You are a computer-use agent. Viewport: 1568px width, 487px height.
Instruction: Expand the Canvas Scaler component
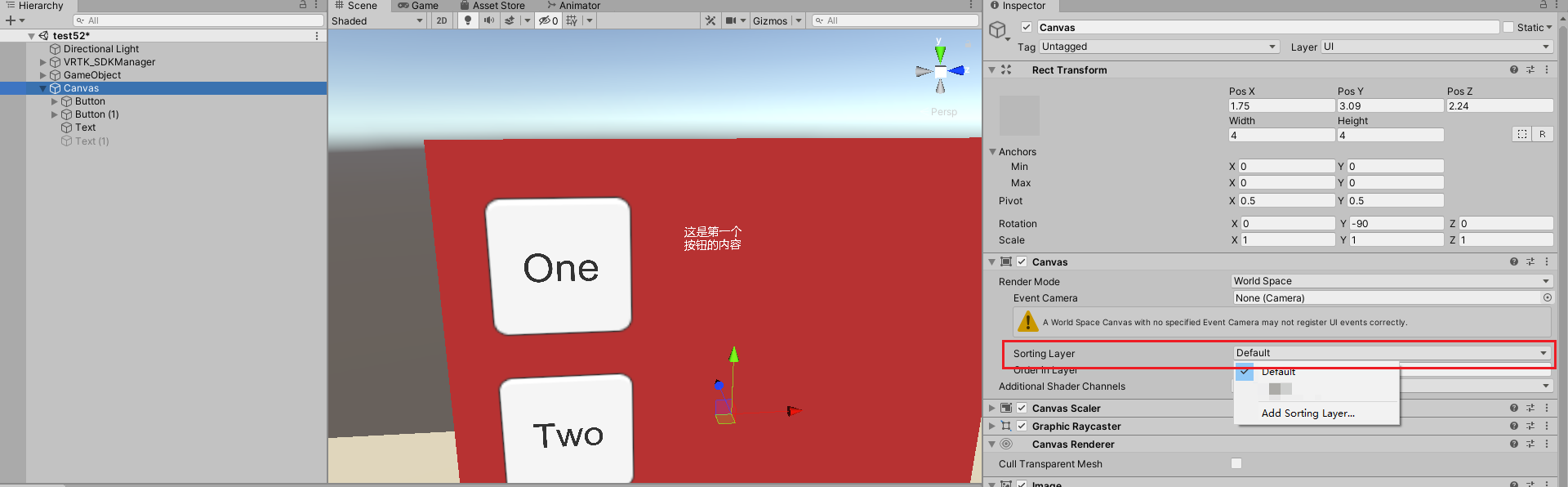pos(992,408)
